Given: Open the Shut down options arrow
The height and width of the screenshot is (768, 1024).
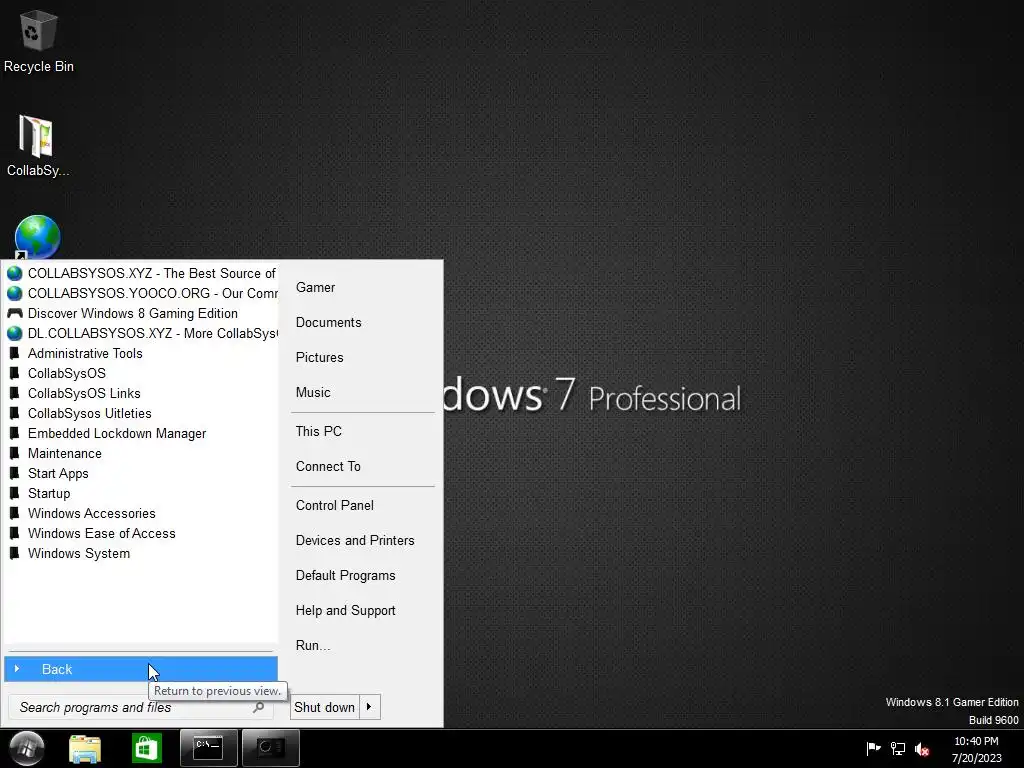Looking at the screenshot, I should tap(370, 707).
